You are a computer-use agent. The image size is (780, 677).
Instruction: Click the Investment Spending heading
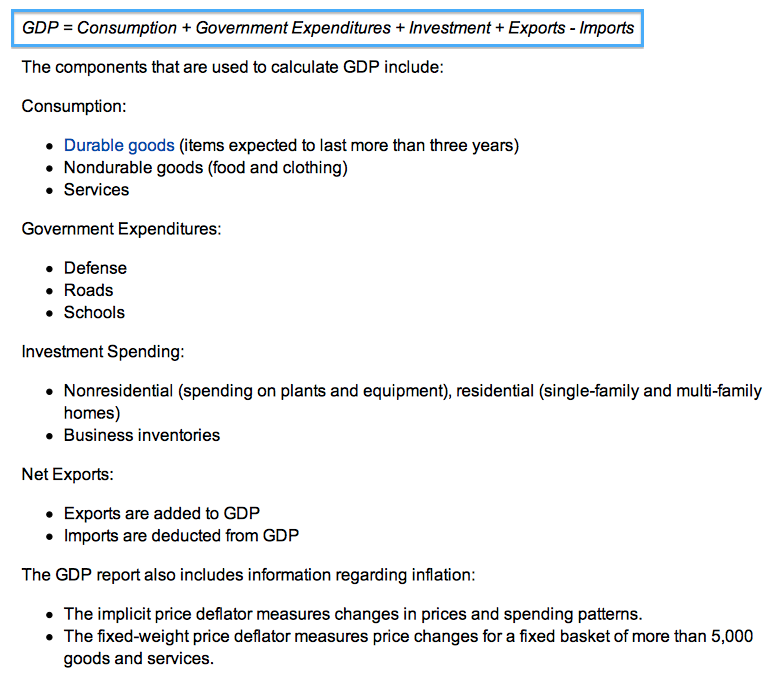(103, 352)
